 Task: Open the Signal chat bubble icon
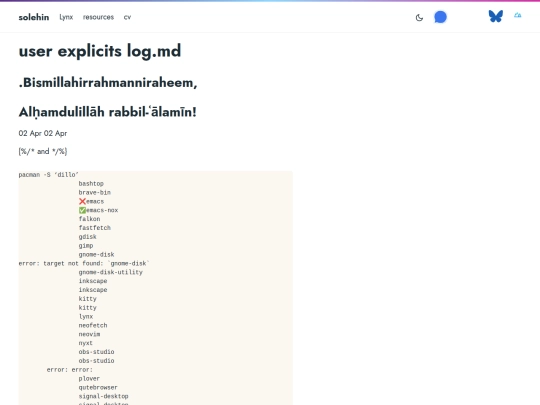click(x=440, y=17)
